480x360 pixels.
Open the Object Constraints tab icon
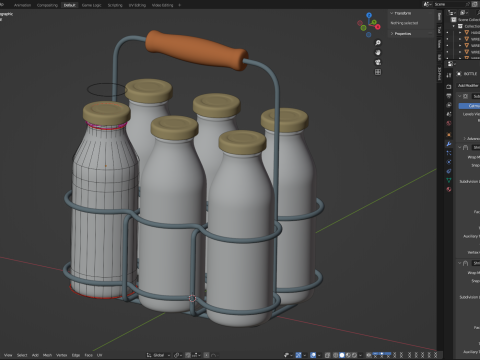449,171
